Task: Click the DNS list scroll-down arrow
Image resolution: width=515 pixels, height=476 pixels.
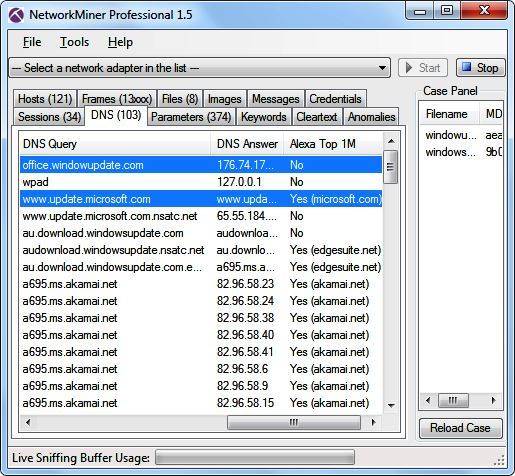Action: coord(391,406)
